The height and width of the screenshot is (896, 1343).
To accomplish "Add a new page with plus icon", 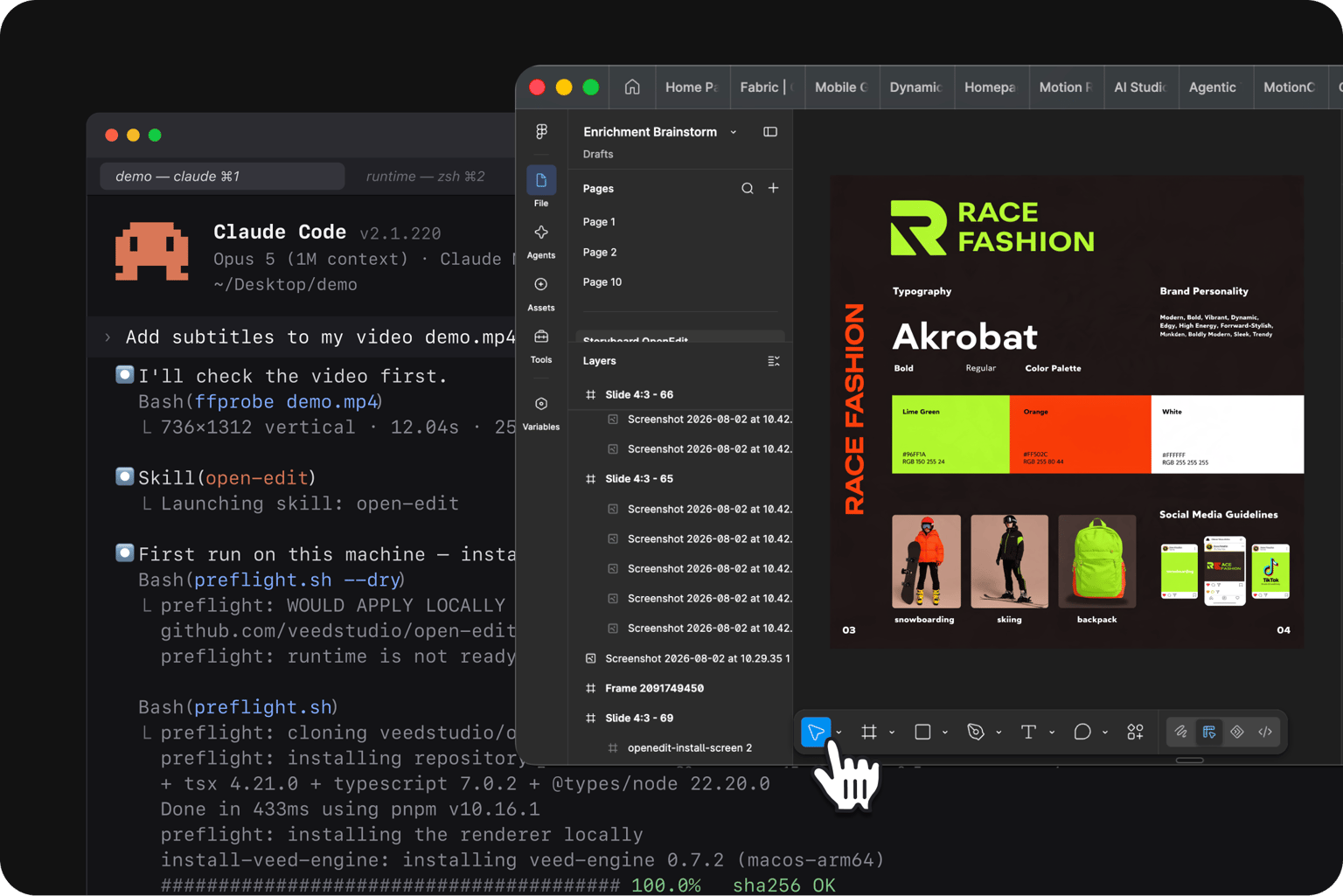I will [x=774, y=188].
